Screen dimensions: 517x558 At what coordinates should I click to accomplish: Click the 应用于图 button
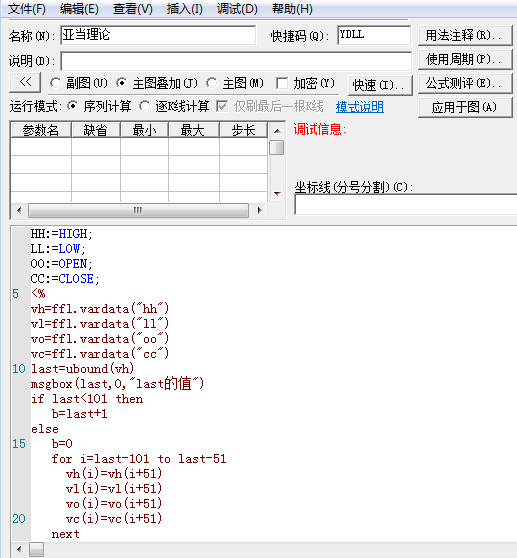tap(465, 107)
